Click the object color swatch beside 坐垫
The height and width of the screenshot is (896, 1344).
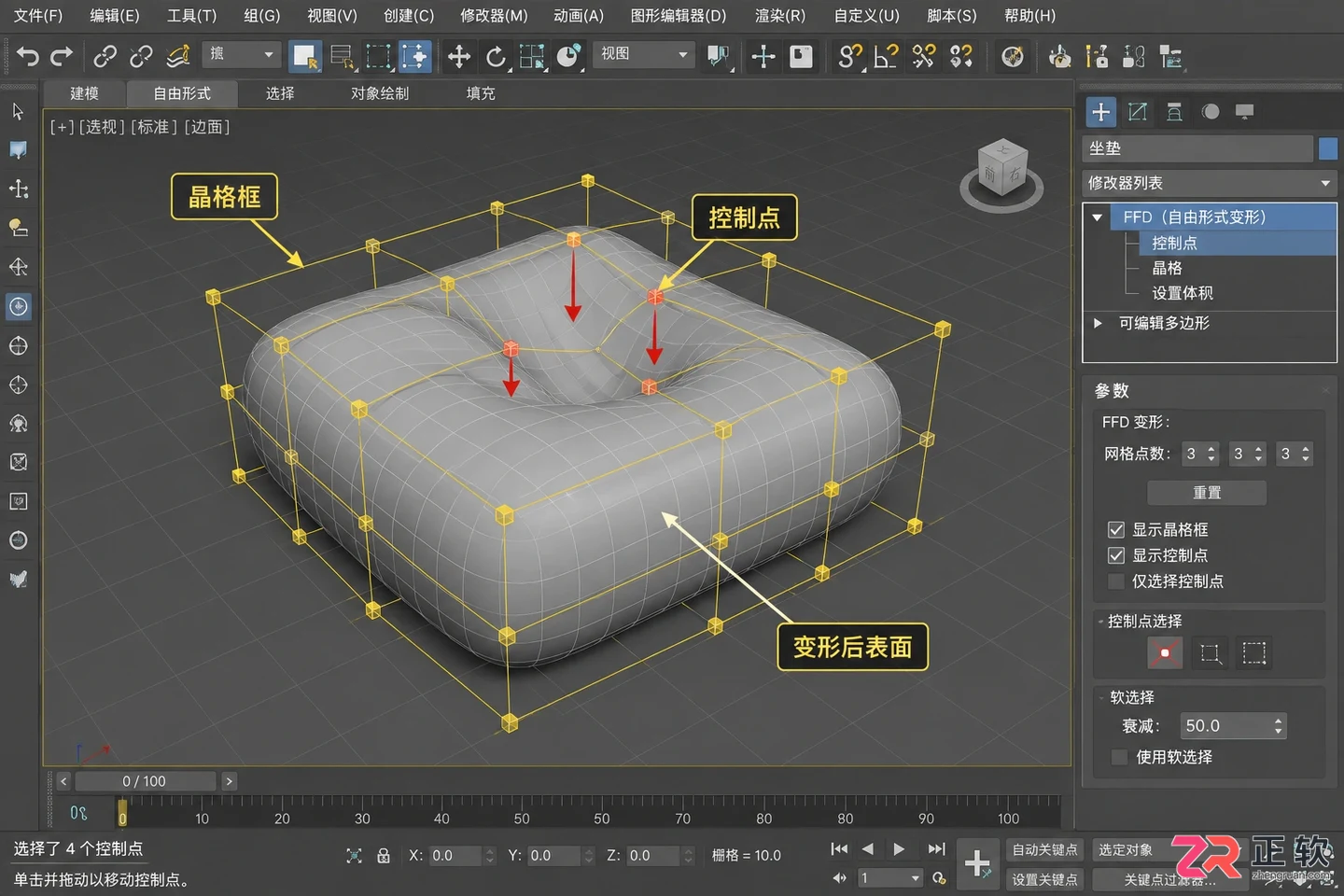(1327, 148)
